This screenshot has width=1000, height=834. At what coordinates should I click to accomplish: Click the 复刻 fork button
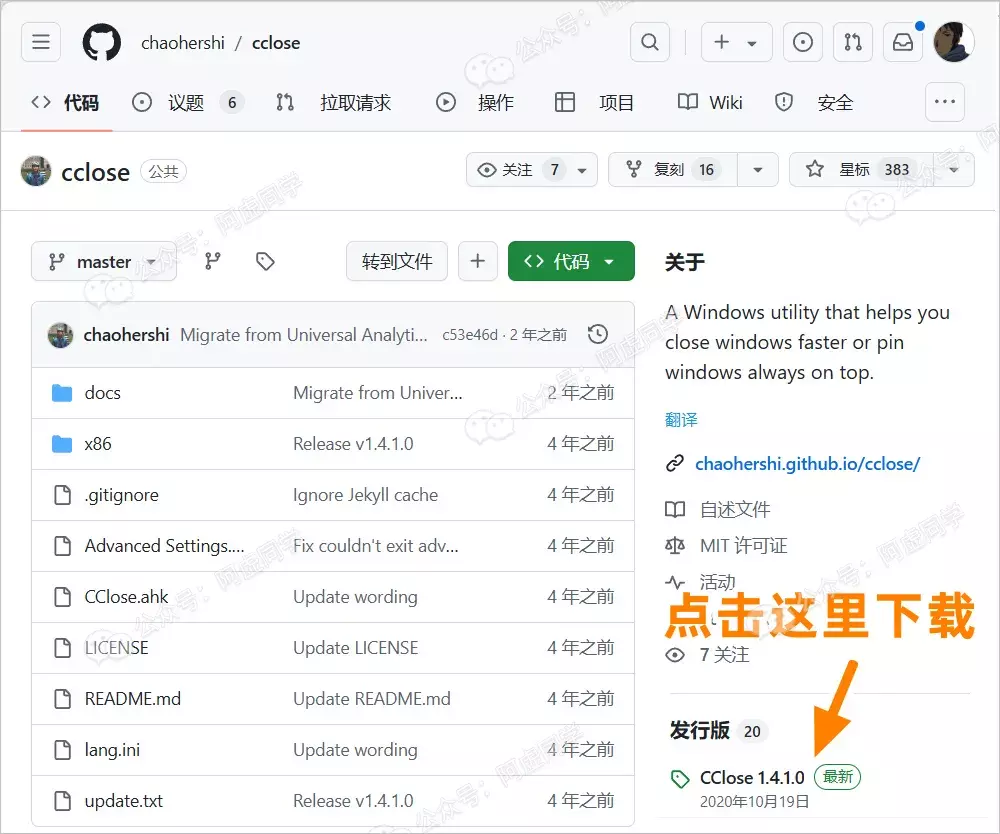tap(673, 170)
